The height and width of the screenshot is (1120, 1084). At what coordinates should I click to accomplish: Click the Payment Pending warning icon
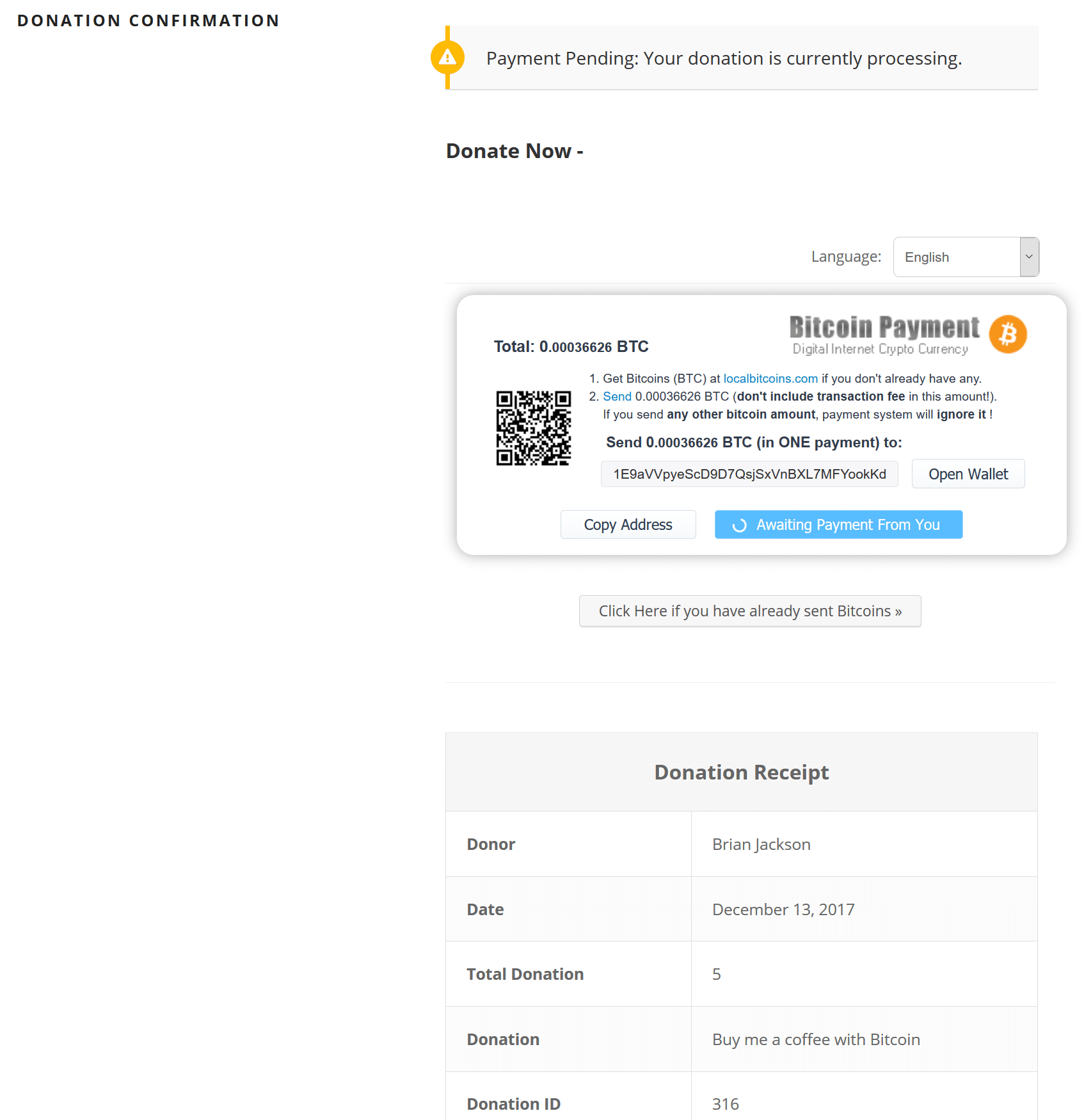446,58
